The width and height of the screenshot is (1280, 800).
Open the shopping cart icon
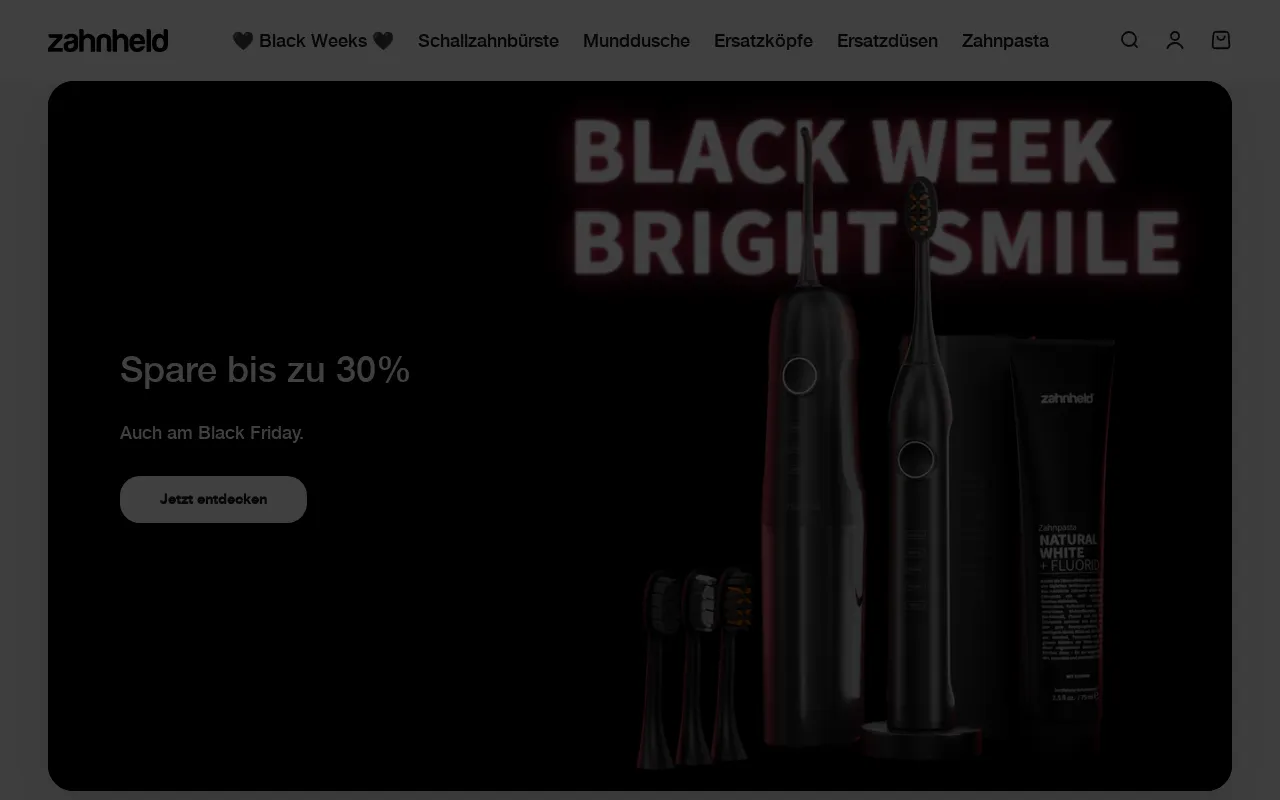coord(1221,40)
